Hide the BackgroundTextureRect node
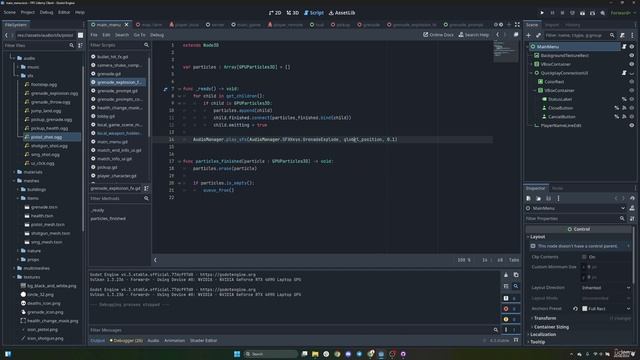Viewport: 640px width, 360px height. coord(632,55)
